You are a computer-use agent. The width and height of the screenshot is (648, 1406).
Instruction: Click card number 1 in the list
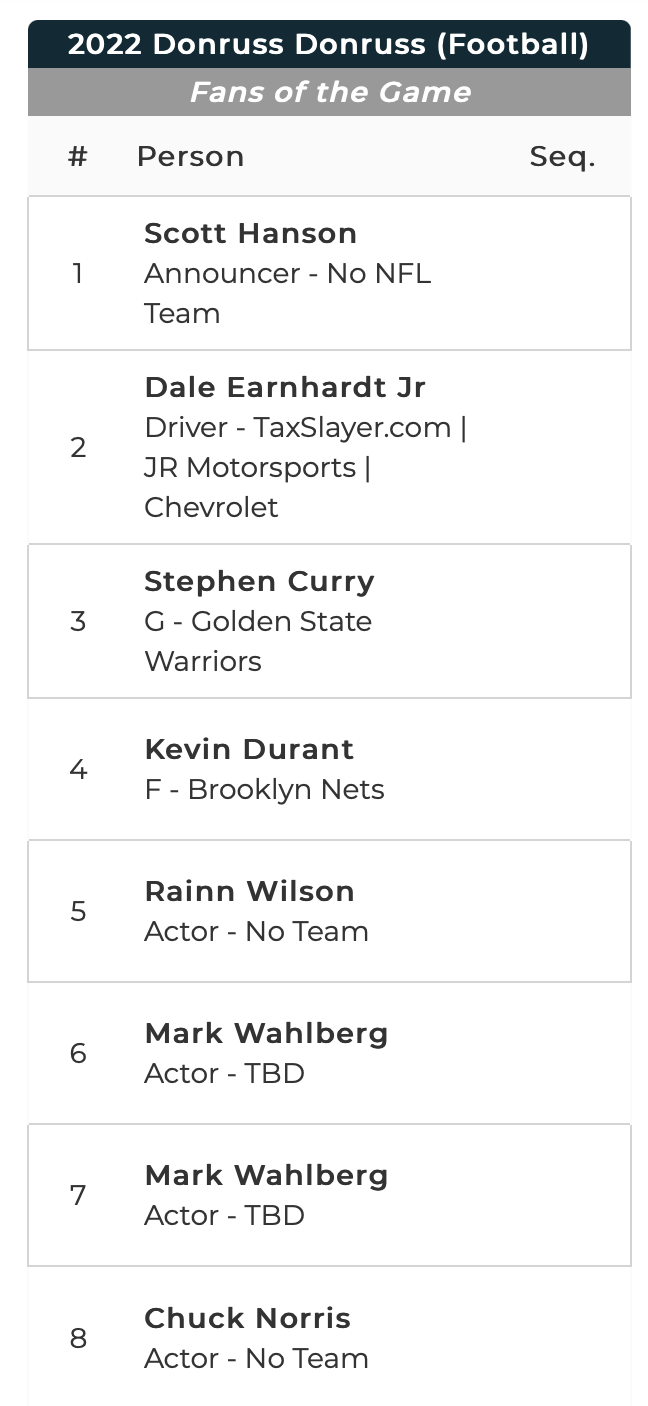[x=78, y=273]
